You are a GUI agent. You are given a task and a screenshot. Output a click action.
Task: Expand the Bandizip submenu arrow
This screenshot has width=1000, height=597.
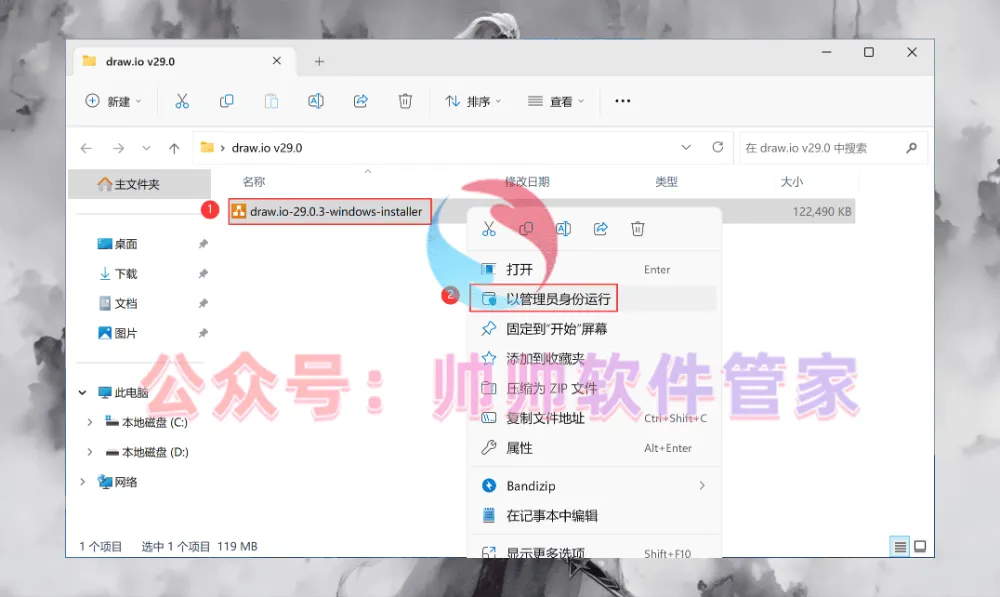point(702,485)
